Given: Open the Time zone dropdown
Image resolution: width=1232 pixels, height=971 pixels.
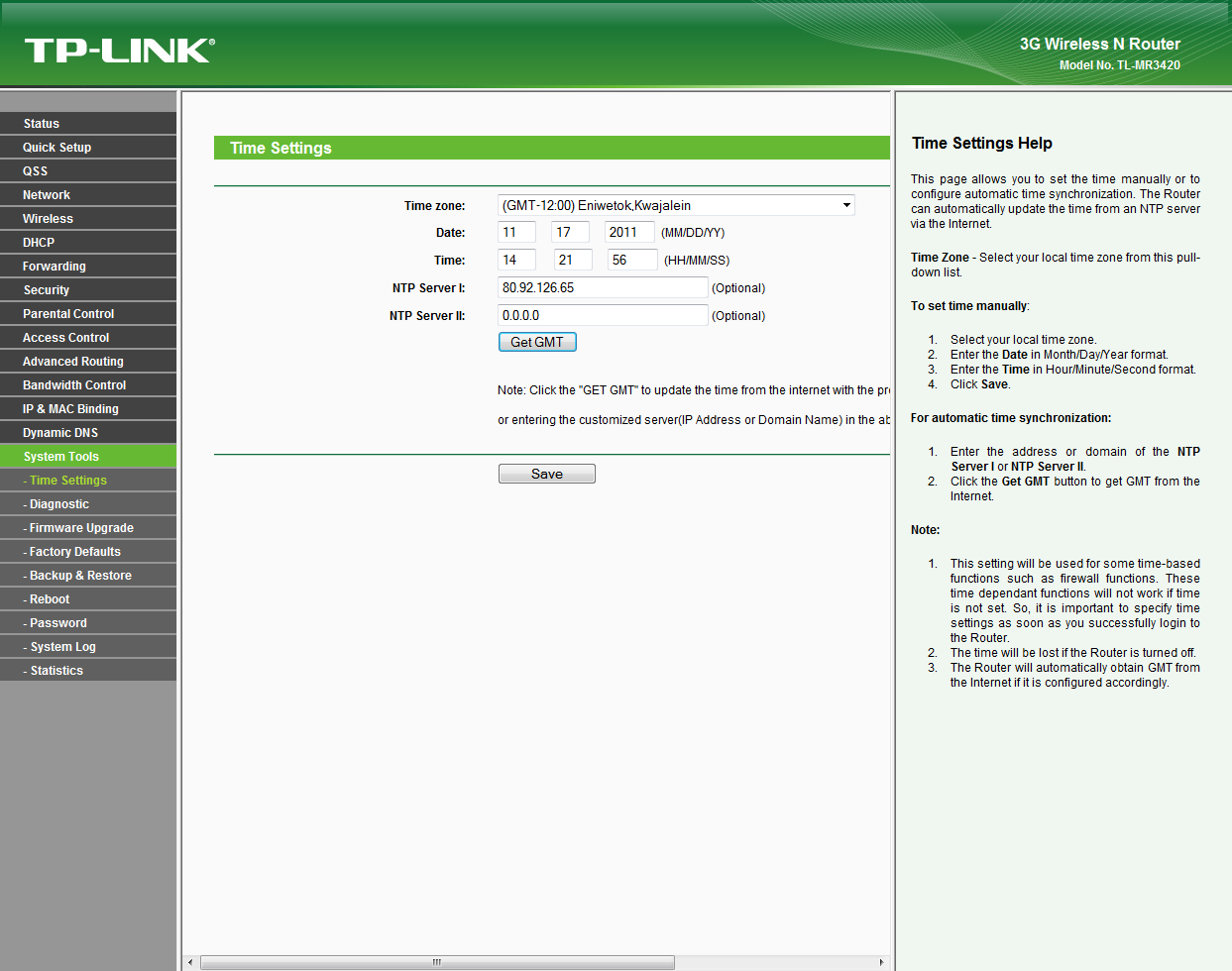Looking at the screenshot, I should 675,205.
